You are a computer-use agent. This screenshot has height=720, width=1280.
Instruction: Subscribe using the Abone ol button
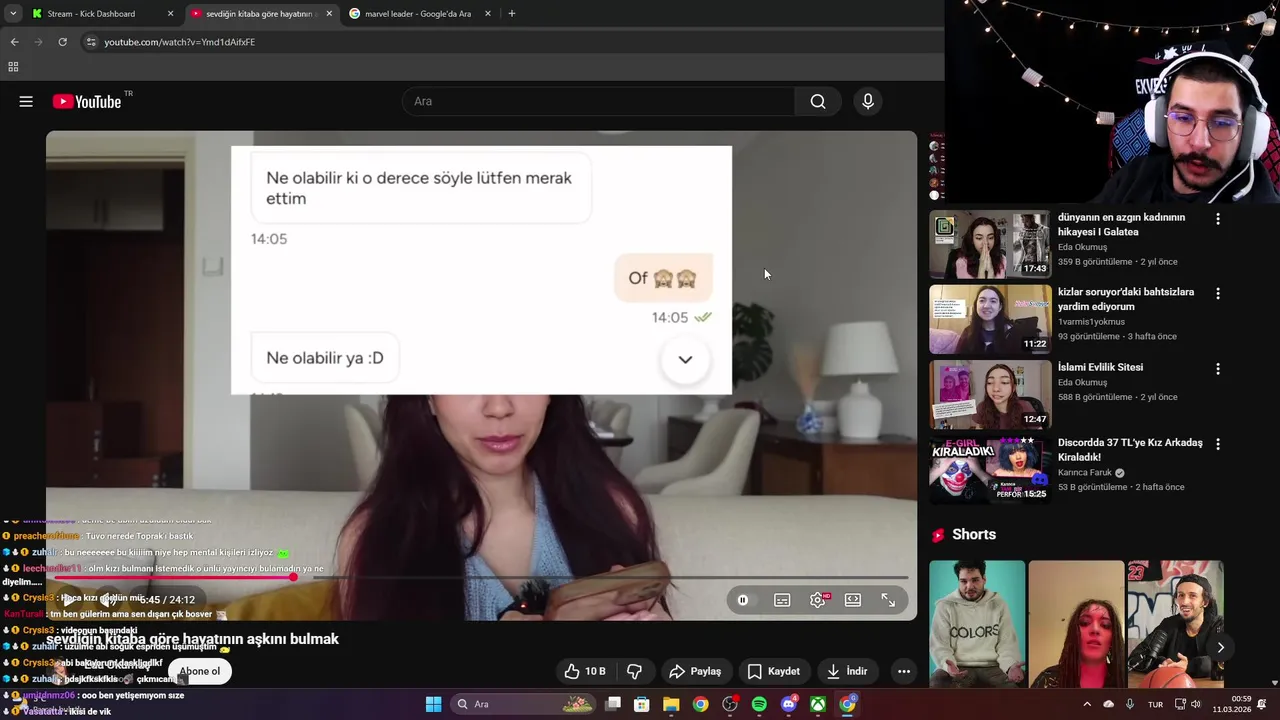coord(200,671)
